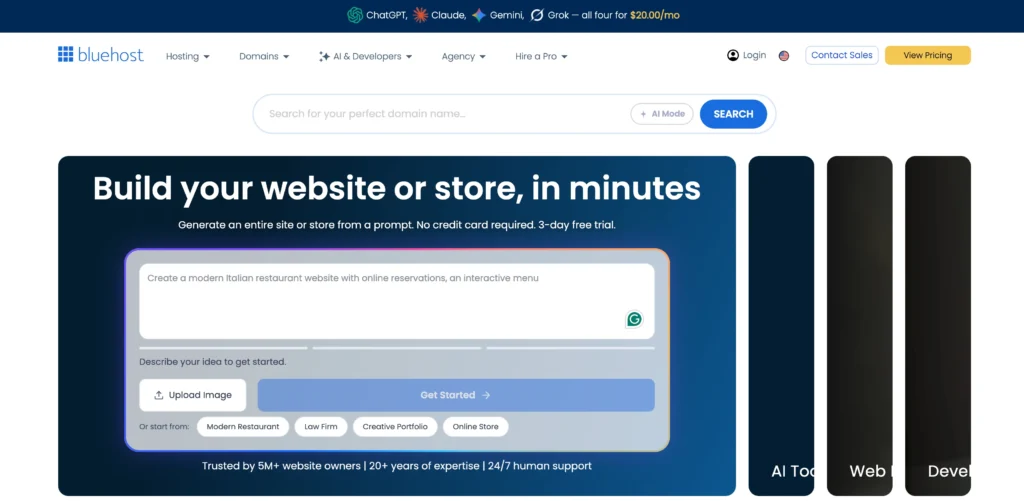This screenshot has height=501, width=1024.
Task: Click the sparkle icon beside AI & Developers
Action: 324,57
